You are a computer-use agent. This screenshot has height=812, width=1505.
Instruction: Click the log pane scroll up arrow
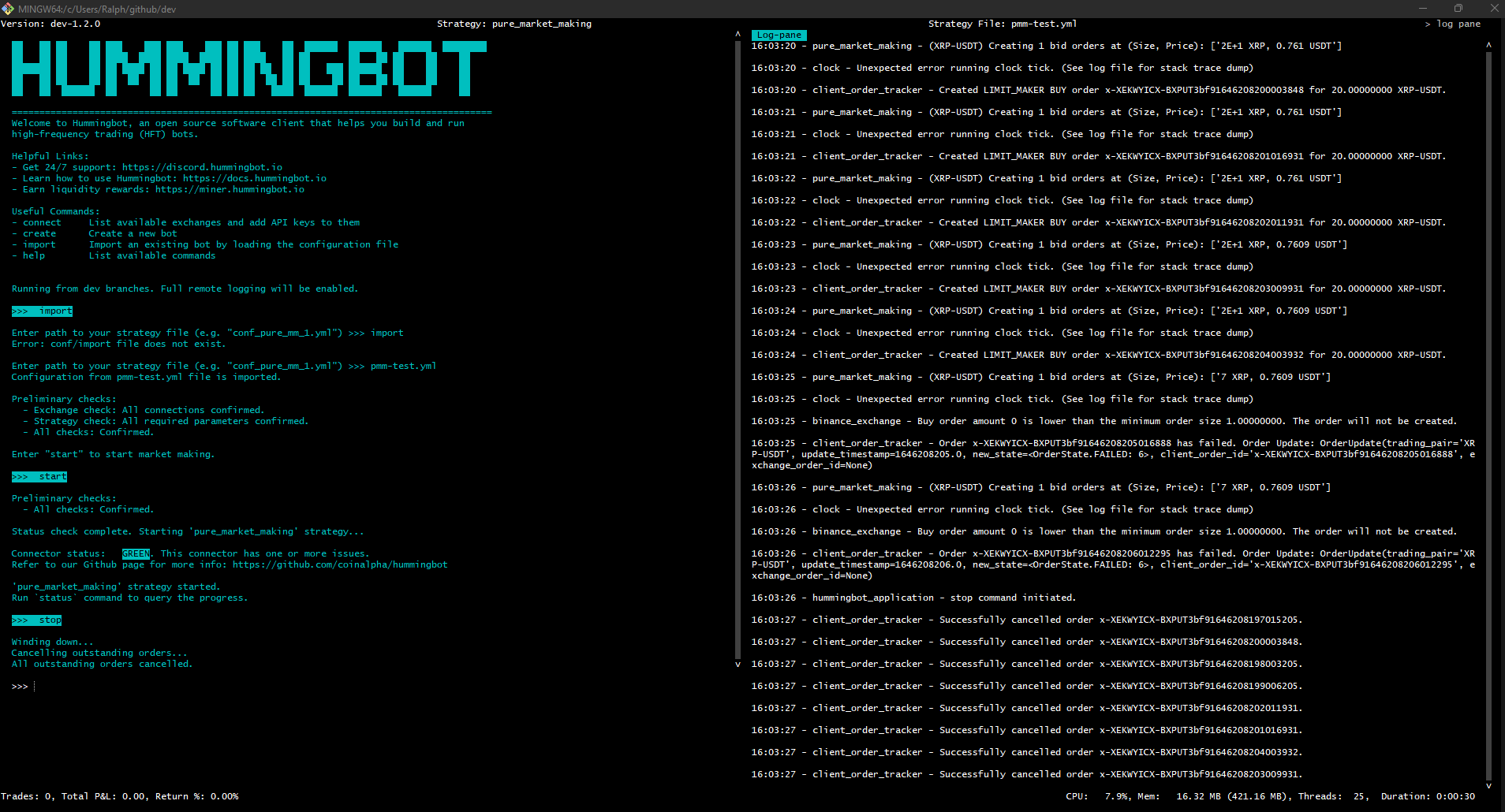(x=1488, y=45)
